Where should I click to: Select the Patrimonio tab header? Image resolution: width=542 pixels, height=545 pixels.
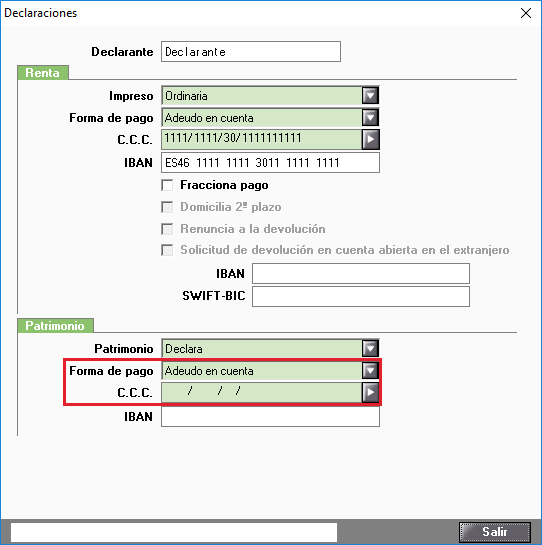coord(55,326)
